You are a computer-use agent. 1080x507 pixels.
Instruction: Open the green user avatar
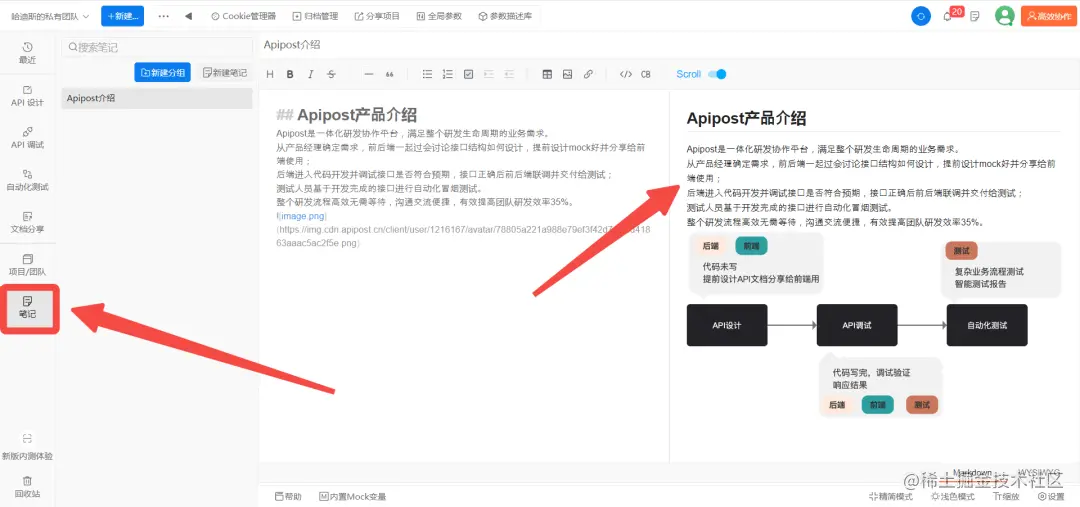[x=1004, y=16]
